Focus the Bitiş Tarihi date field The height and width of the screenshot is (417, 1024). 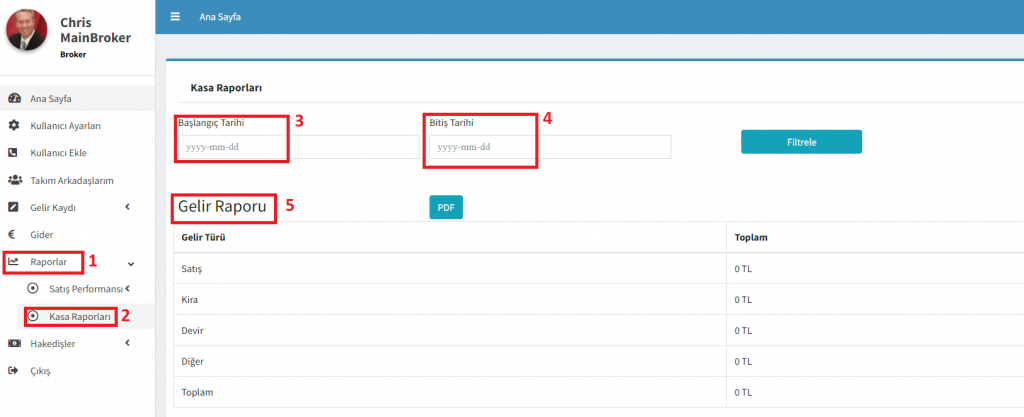[549, 147]
